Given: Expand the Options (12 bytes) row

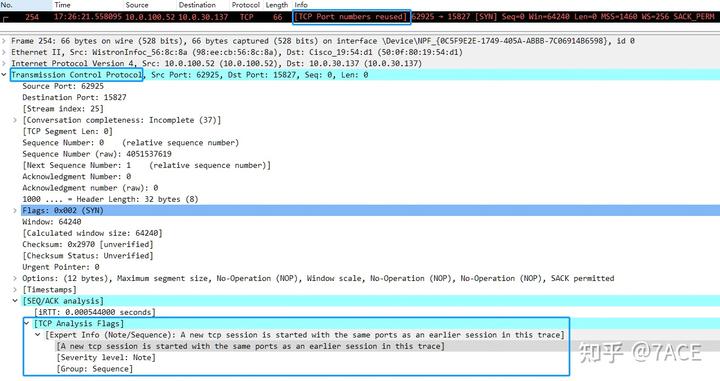Looking at the screenshot, I should [15, 279].
